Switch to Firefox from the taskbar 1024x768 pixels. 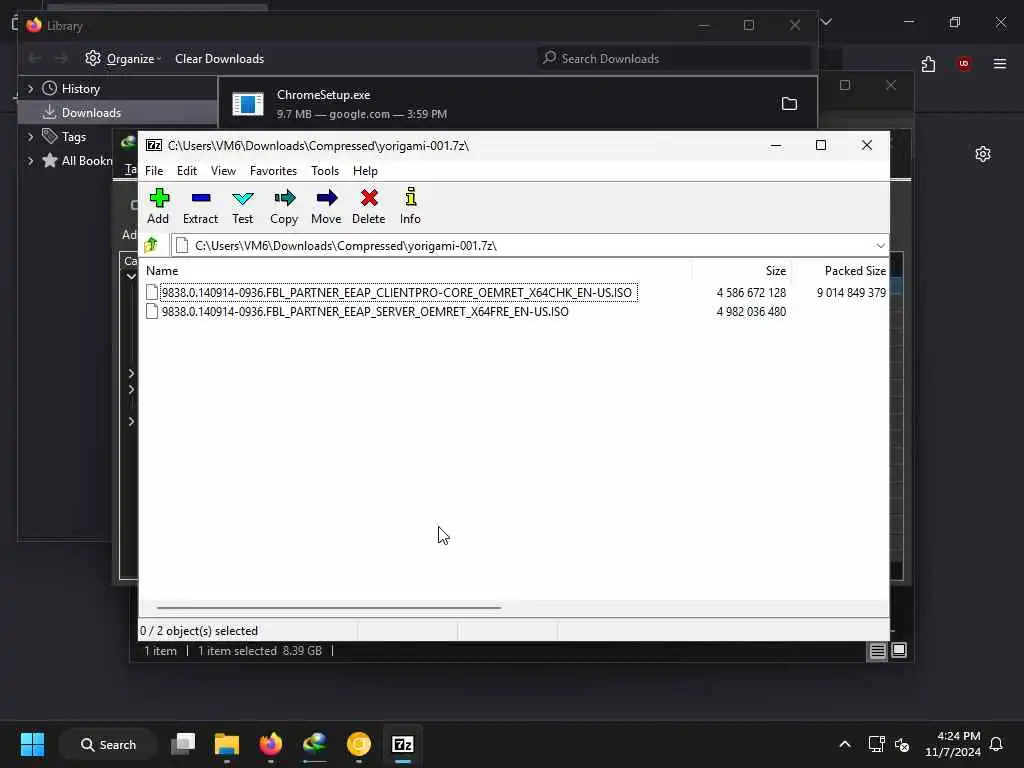pos(270,744)
